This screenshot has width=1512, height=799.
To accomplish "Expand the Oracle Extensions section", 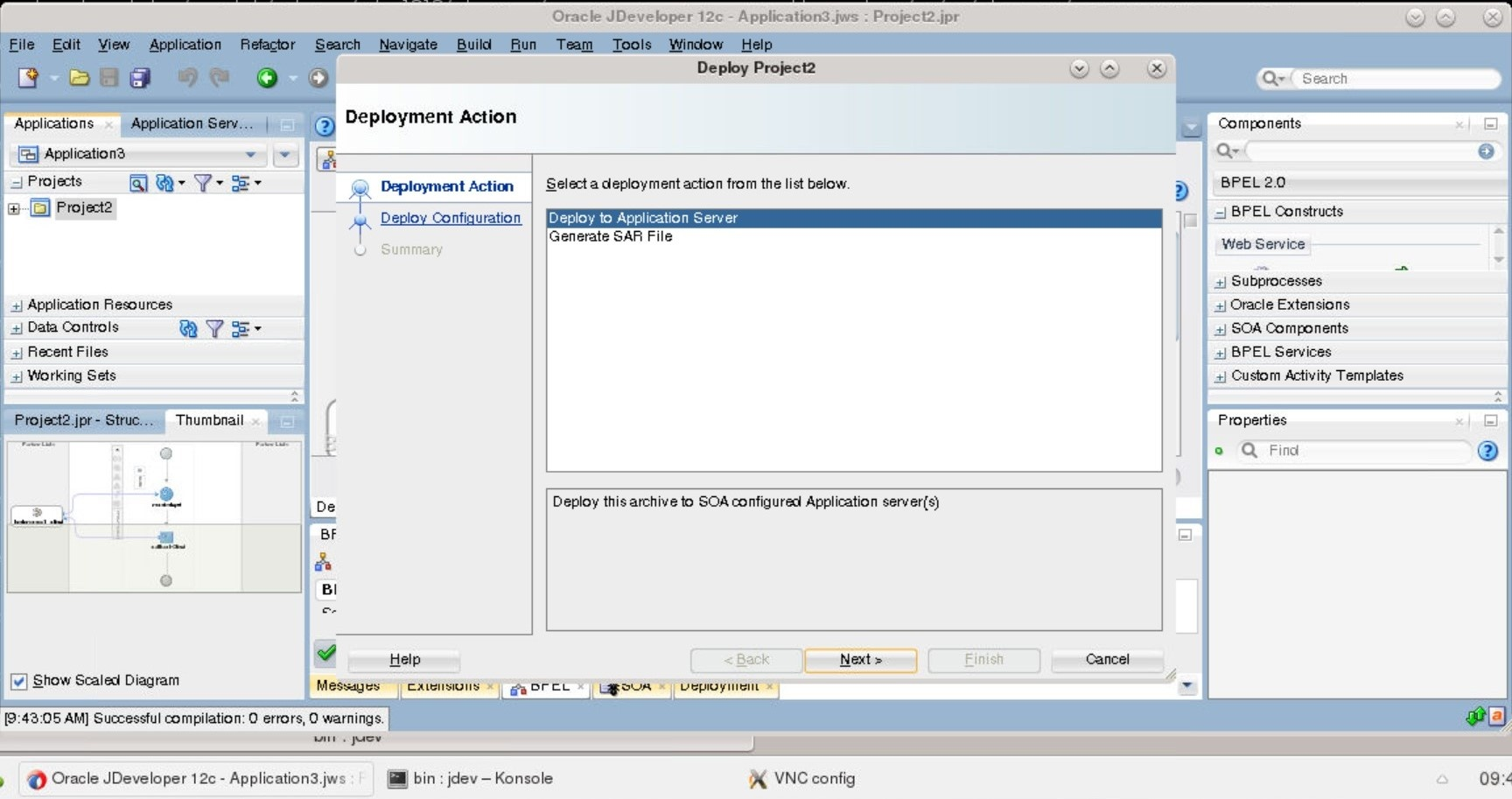I will tap(1220, 305).
